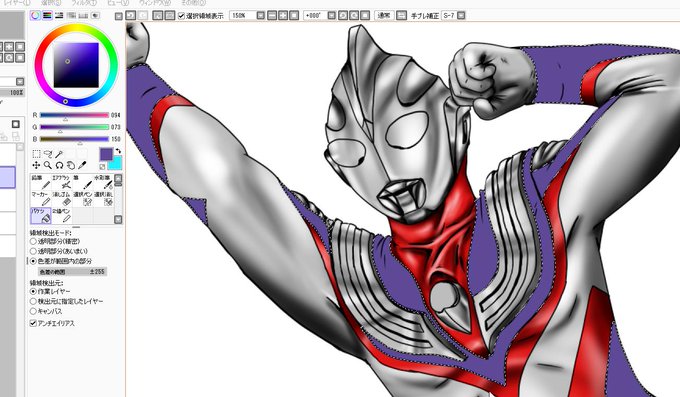
Task: Toggle the anti-aliasing (アンチエイリアス) checkbox
Action: click(x=33, y=323)
